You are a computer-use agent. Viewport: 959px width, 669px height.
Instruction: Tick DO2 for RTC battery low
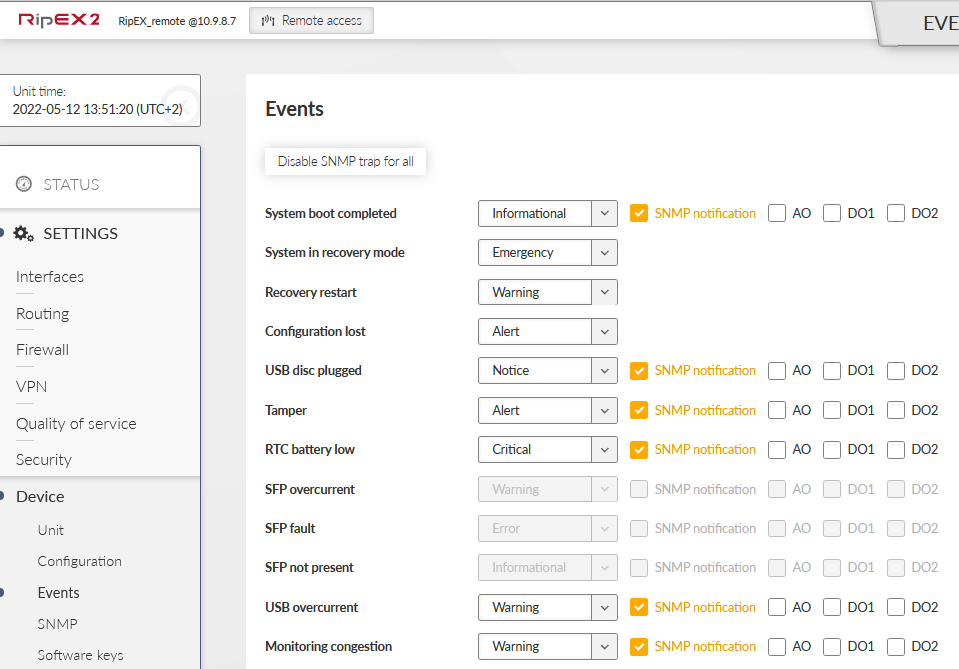coord(896,449)
